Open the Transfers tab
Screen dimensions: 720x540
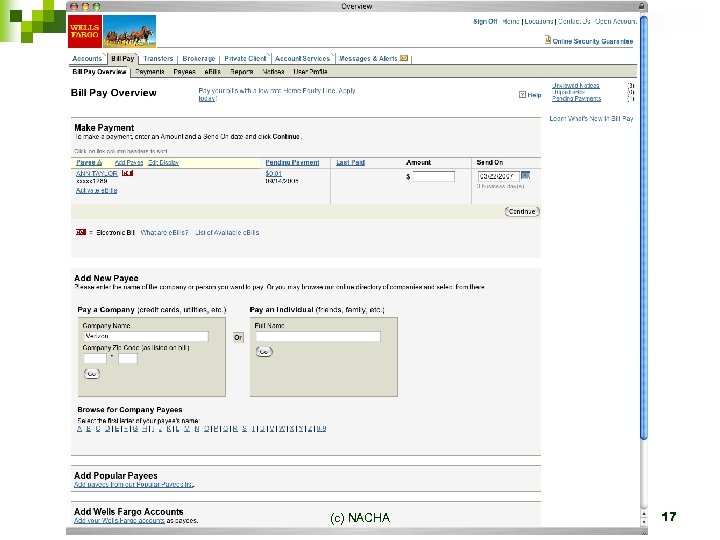pos(158,58)
